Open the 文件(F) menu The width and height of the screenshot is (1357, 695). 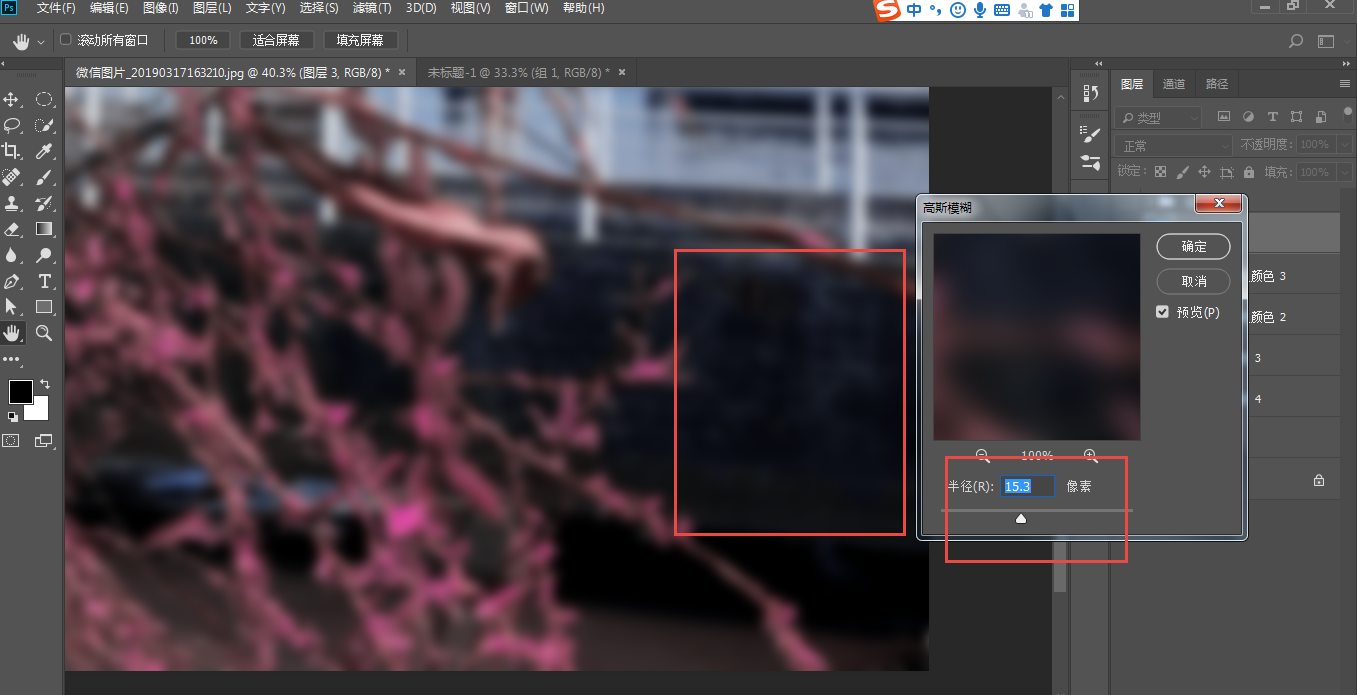click(56, 8)
